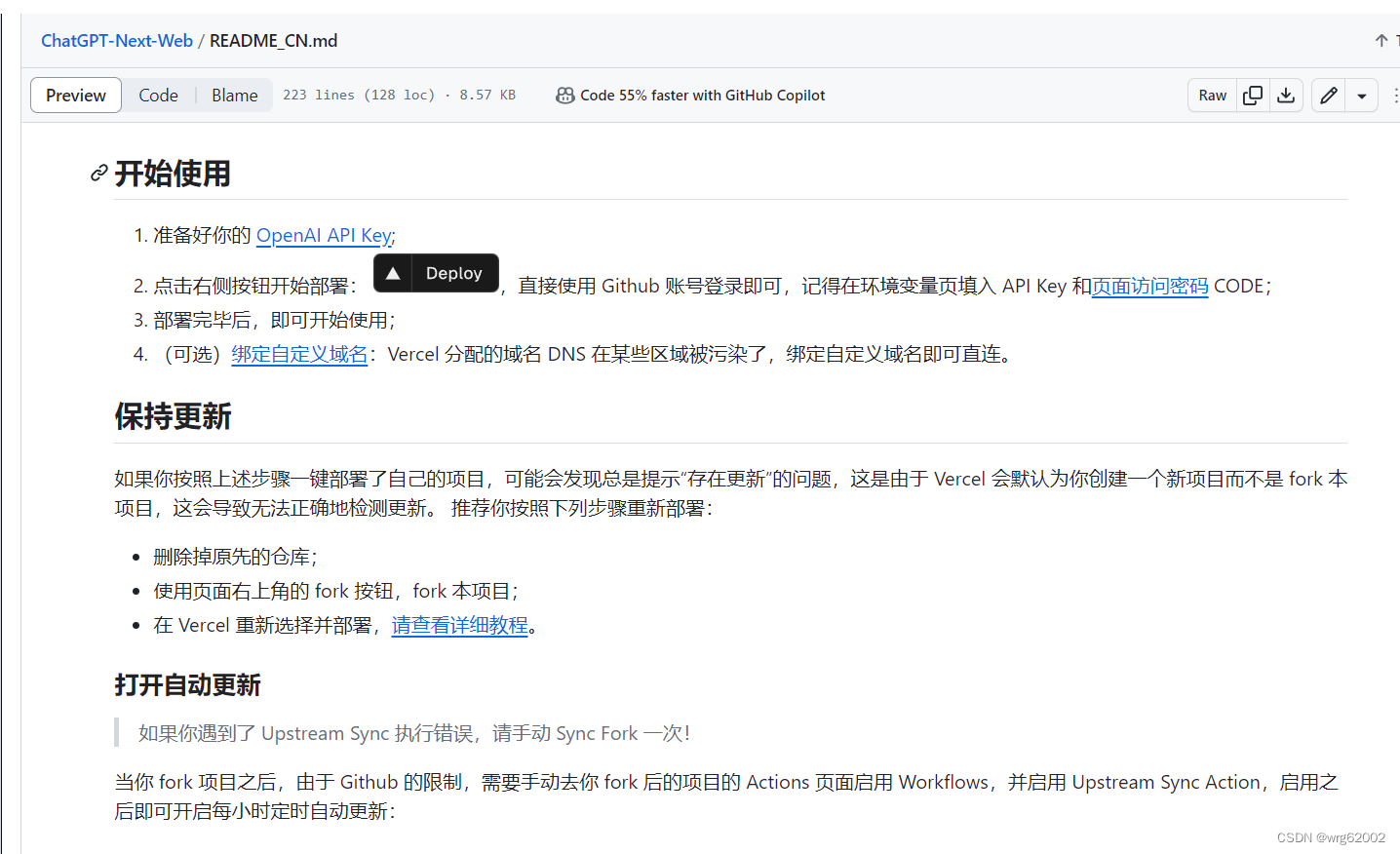This screenshot has width=1400, height=854.
Task: Open the OpenAI API Key link
Action: (x=324, y=235)
